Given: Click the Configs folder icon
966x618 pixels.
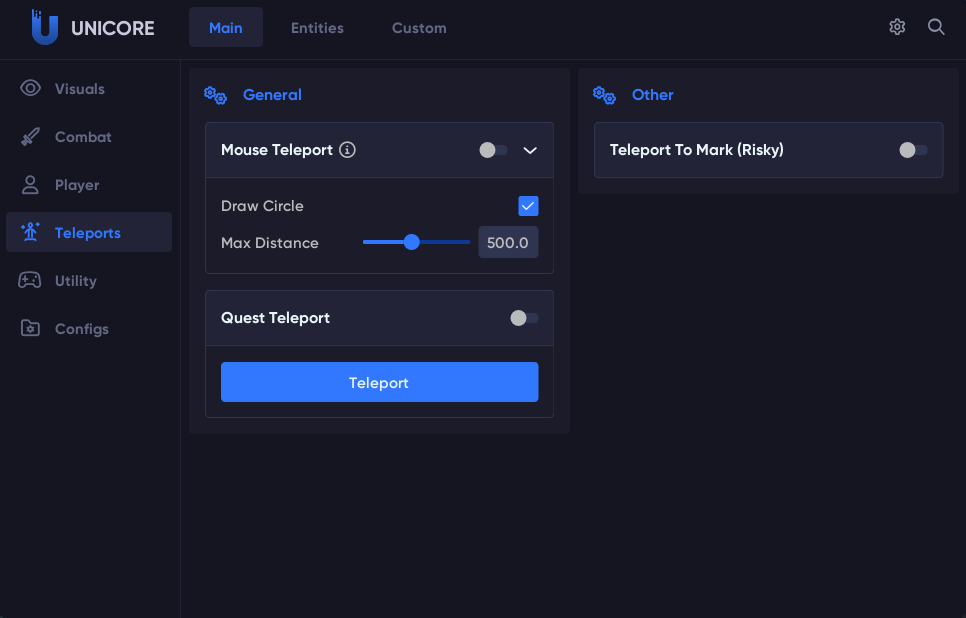Looking at the screenshot, I should [x=30, y=329].
